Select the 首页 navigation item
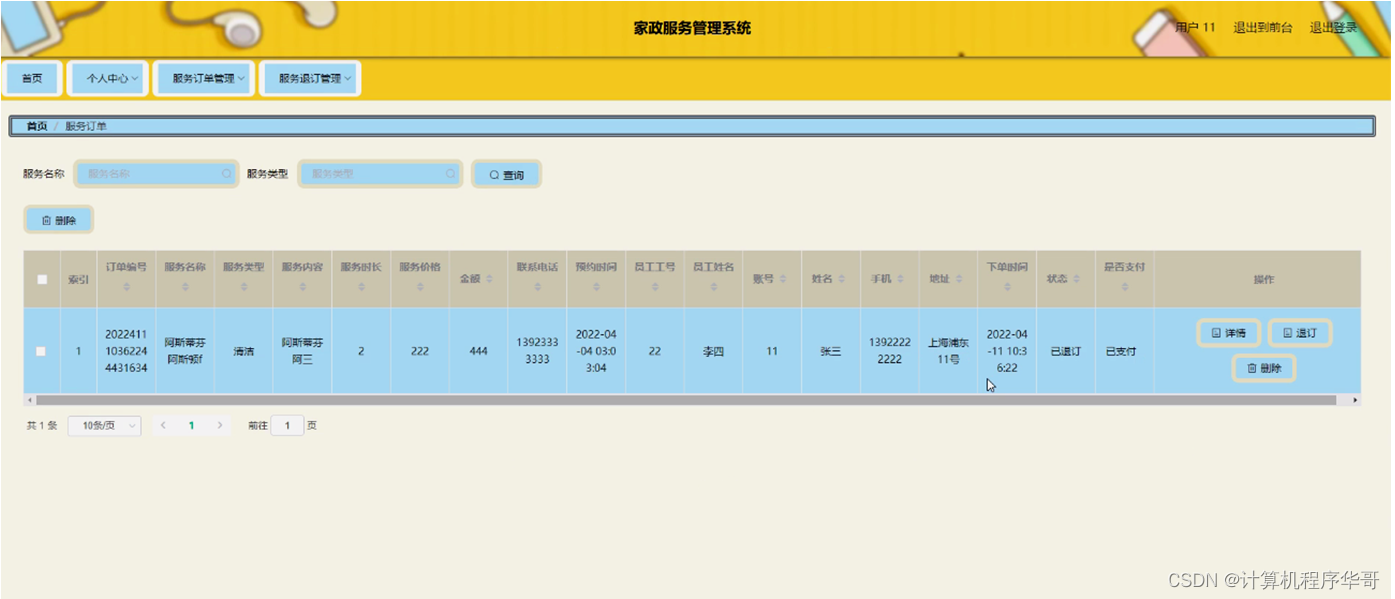 (x=31, y=77)
